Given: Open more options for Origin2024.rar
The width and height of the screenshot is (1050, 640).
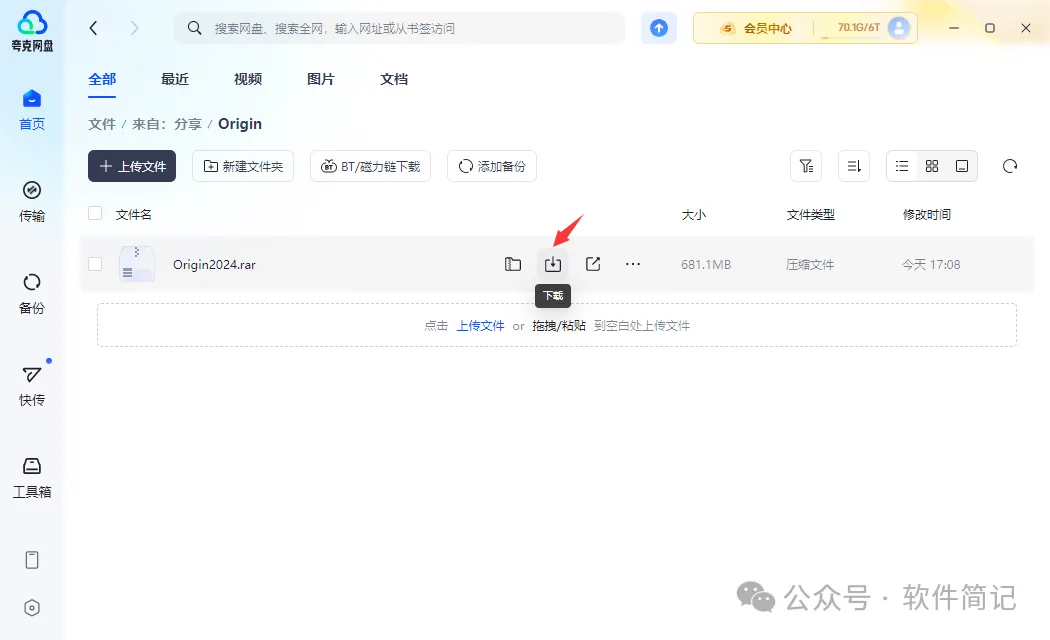Looking at the screenshot, I should pyautogui.click(x=633, y=264).
